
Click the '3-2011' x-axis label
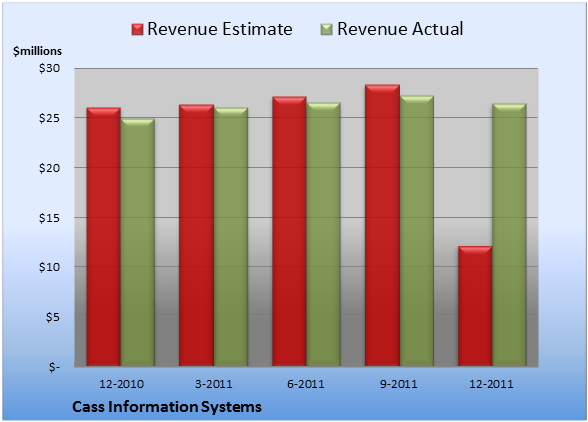[x=214, y=384]
